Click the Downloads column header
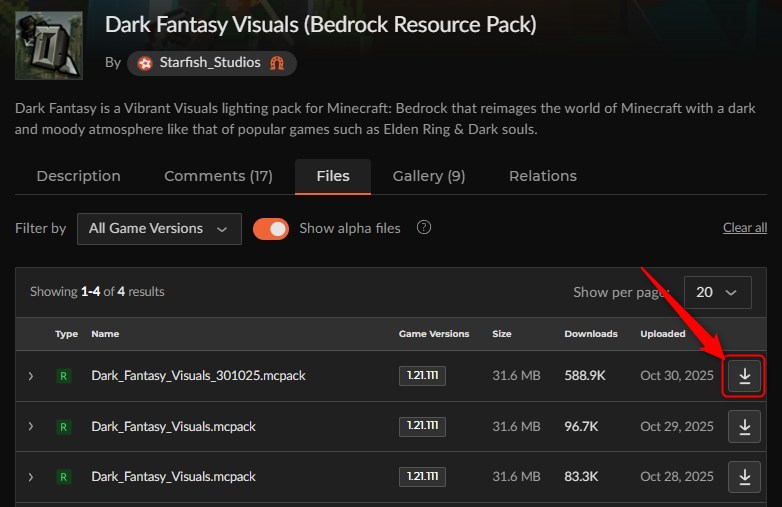782x507 pixels. (x=591, y=334)
